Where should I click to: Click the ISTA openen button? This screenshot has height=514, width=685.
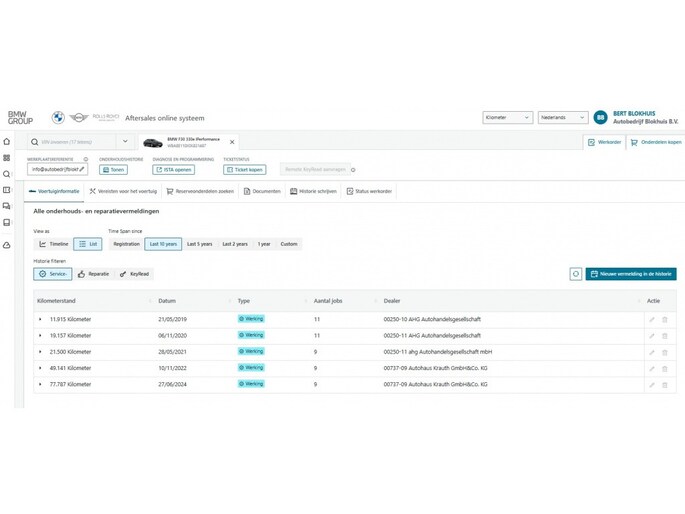click(x=173, y=170)
